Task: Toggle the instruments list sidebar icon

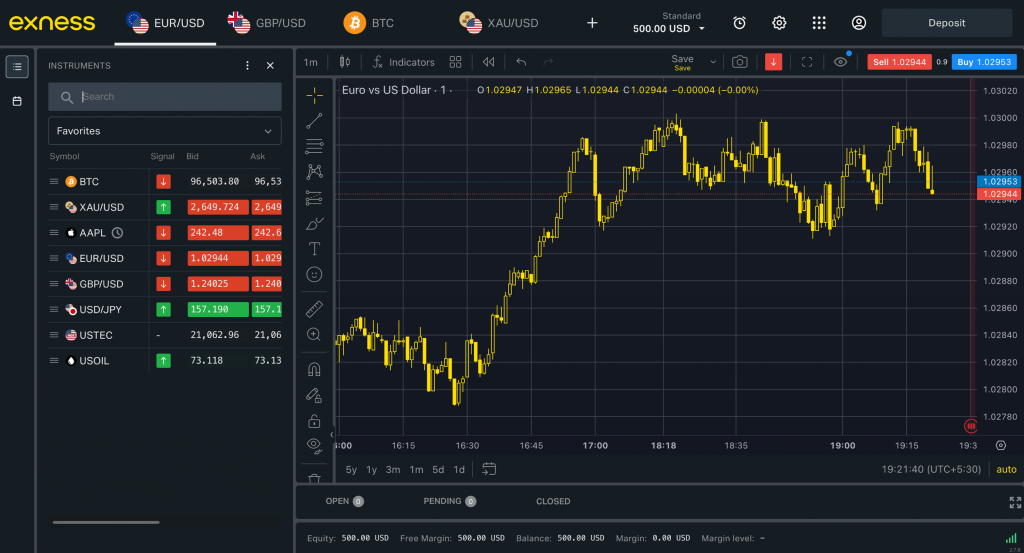Action: pos(17,67)
